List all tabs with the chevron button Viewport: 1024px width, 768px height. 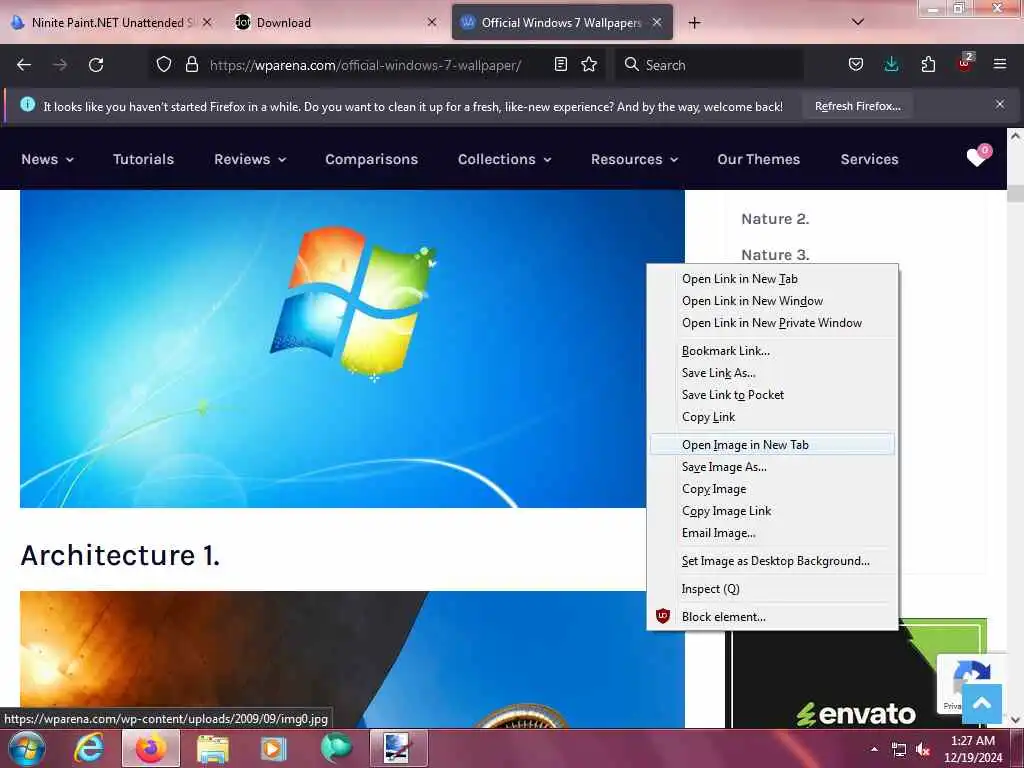coord(858,22)
